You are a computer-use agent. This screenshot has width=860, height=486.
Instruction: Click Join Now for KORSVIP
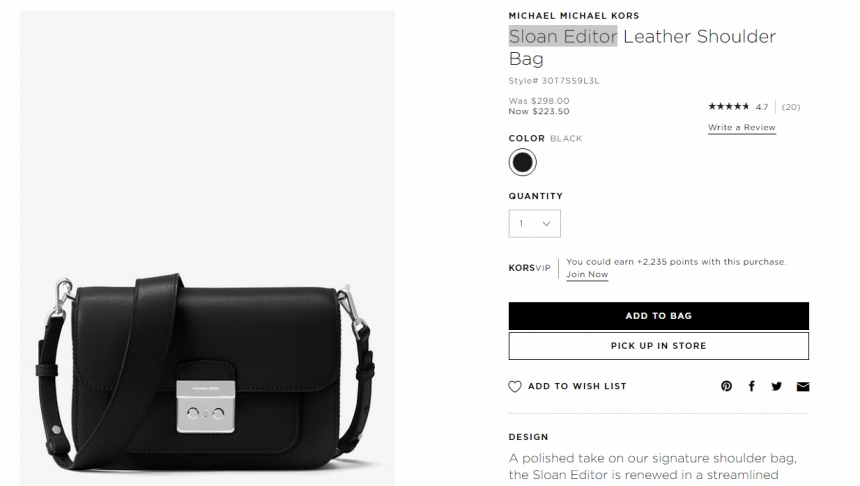click(x=587, y=274)
